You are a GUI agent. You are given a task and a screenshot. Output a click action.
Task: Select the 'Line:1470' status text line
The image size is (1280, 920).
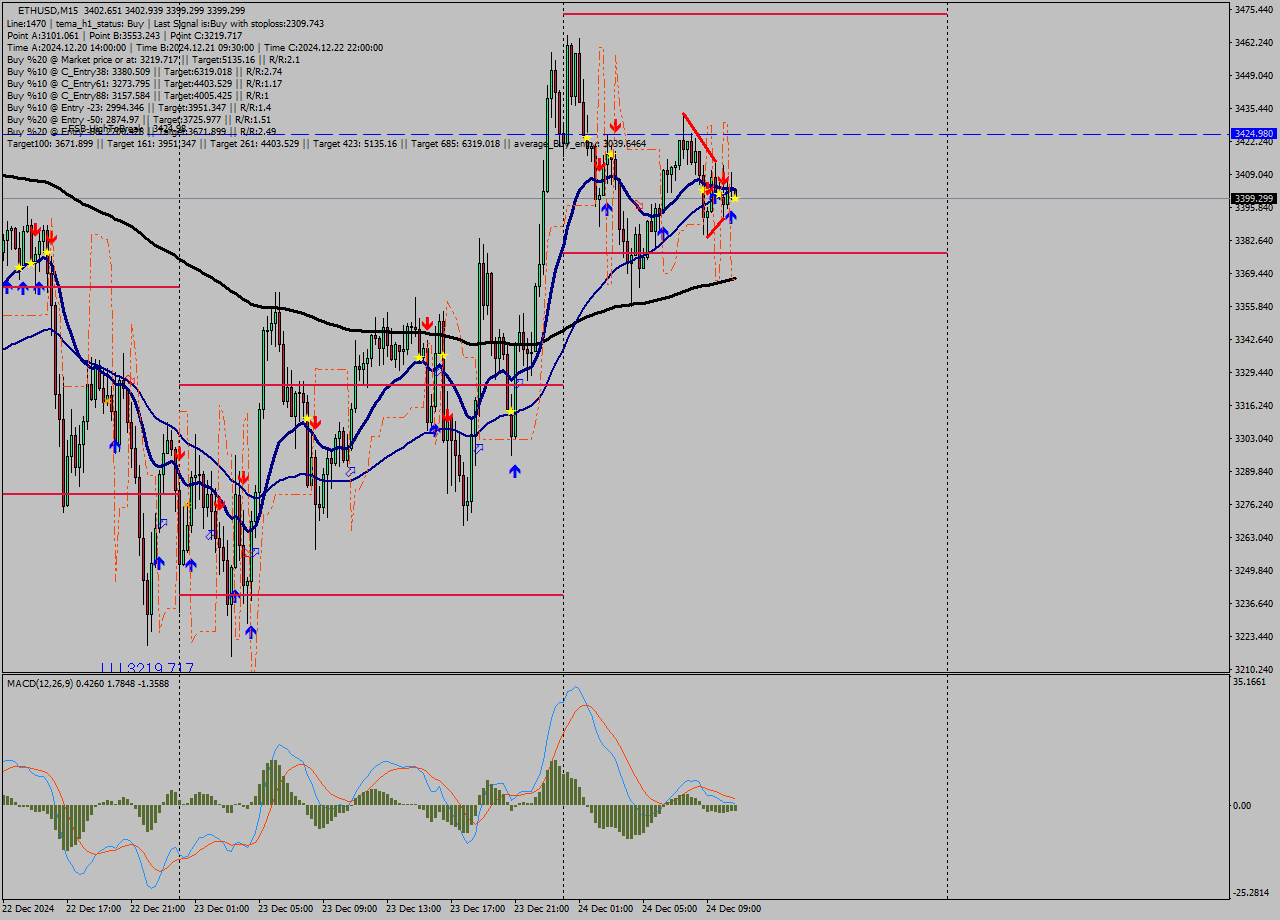165,23
